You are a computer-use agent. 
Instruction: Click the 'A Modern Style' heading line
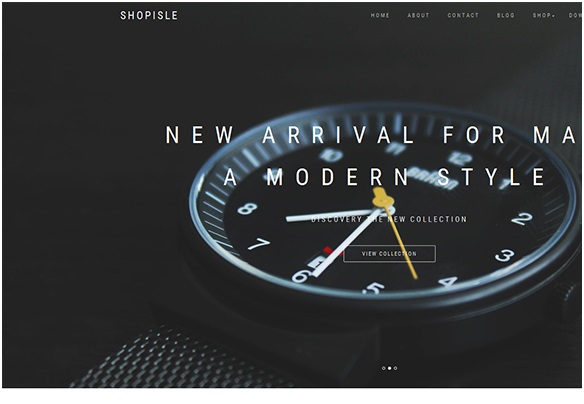coord(385,177)
